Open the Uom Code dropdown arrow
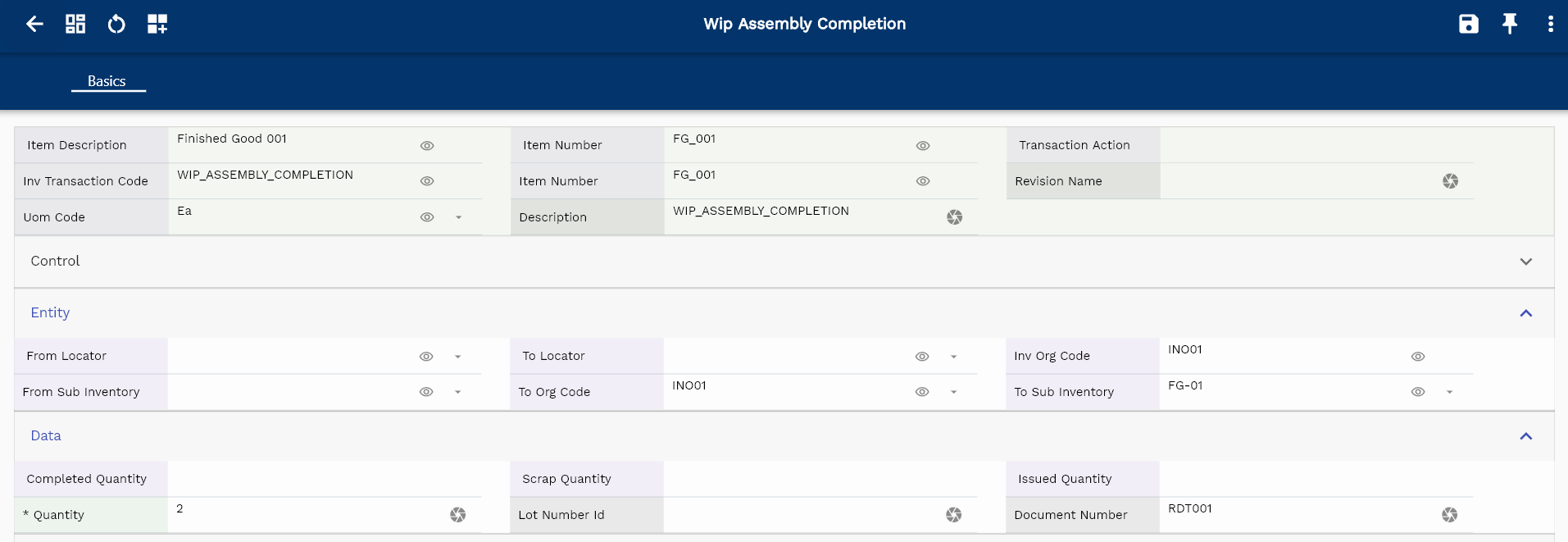Viewport: 1568px width, 542px height. click(x=459, y=217)
